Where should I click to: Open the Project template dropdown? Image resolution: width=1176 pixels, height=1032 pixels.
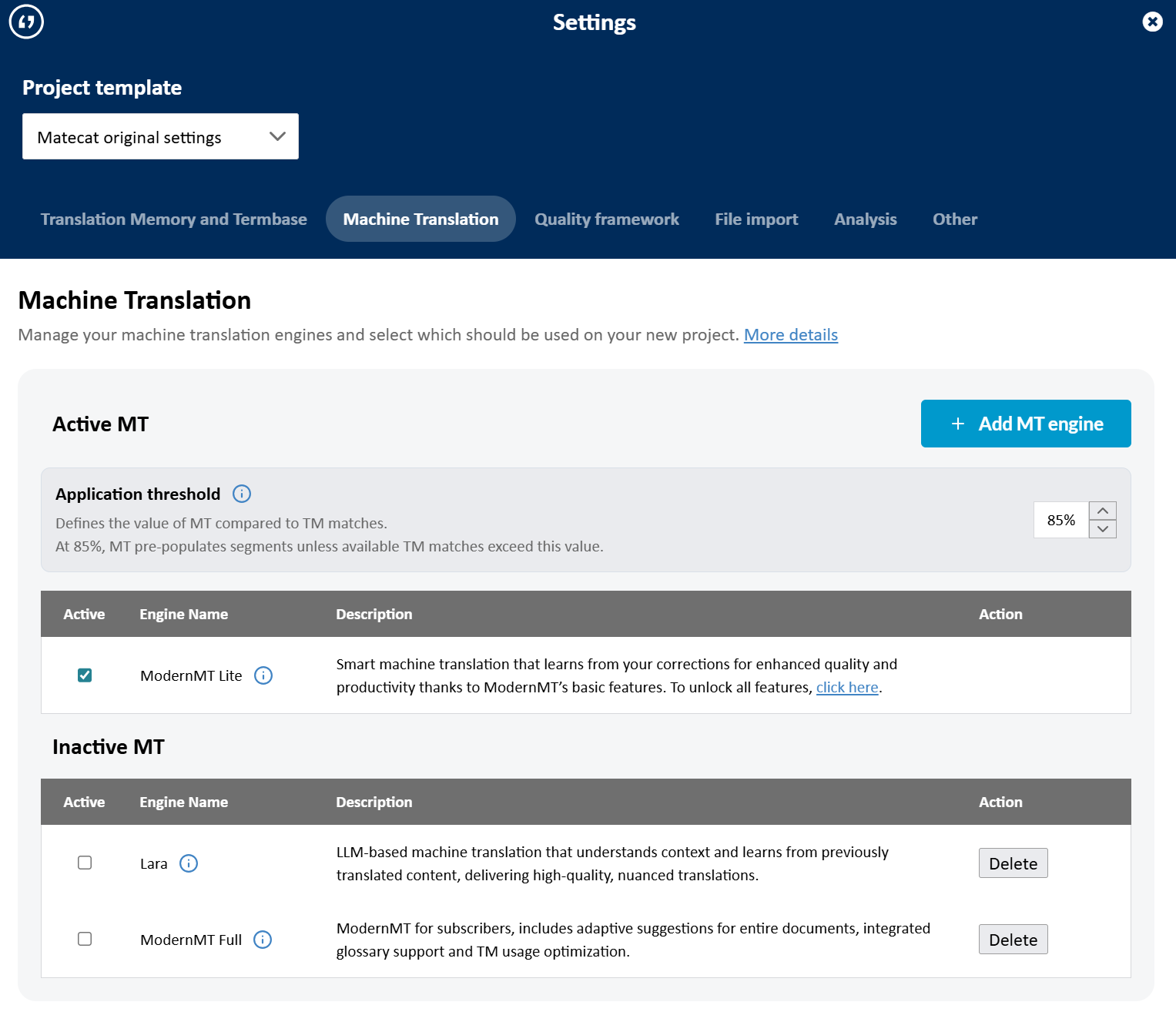point(160,136)
